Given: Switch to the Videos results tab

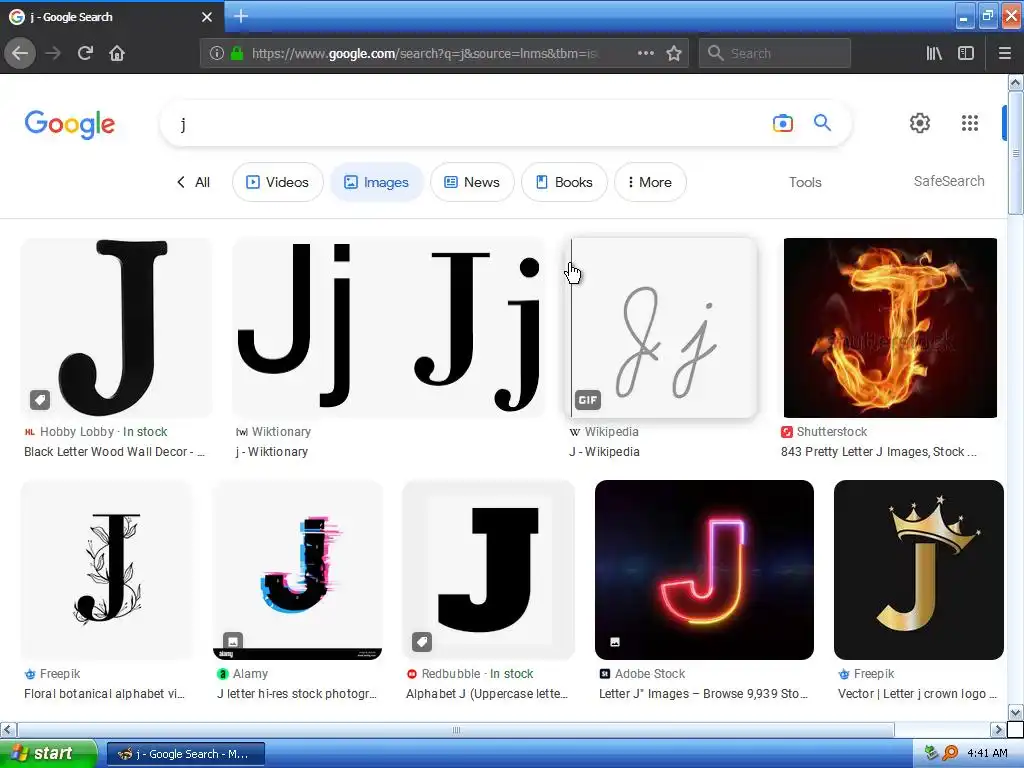Looking at the screenshot, I should click(278, 182).
